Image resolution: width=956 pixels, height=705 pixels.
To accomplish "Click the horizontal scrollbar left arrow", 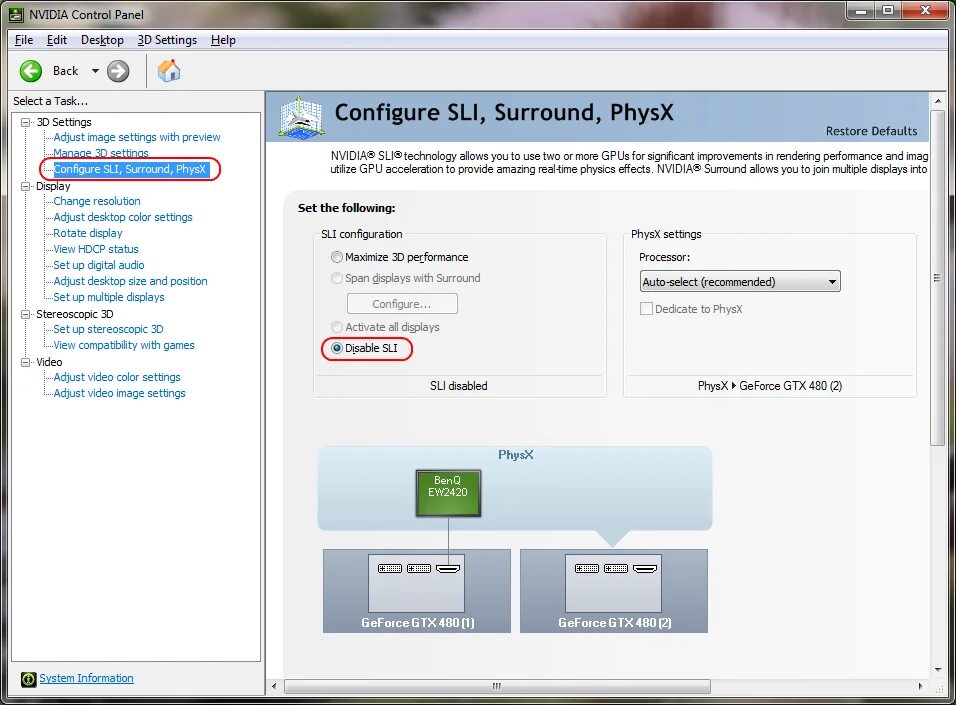I will [x=274, y=686].
